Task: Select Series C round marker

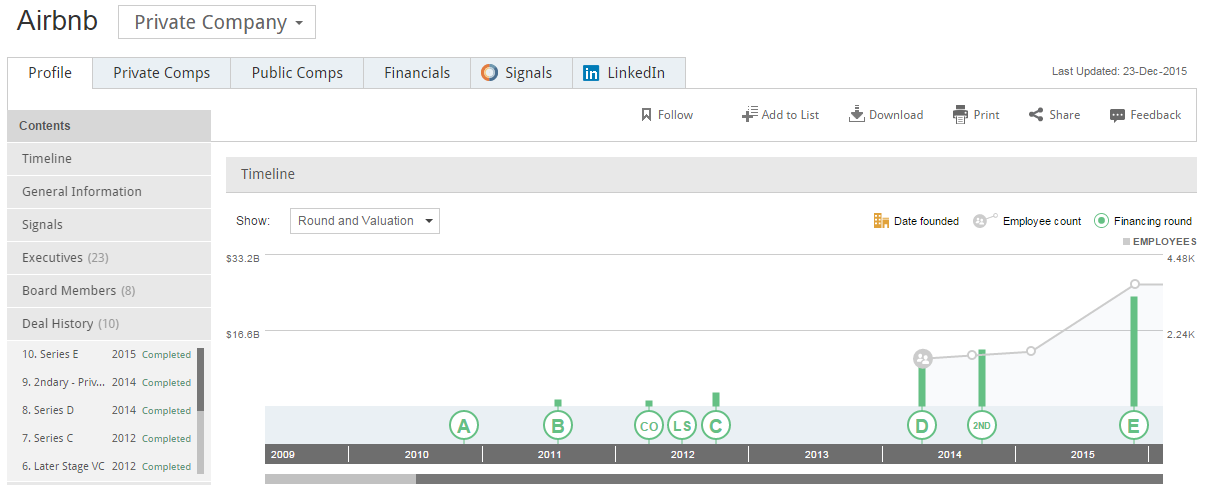Action: (715, 426)
